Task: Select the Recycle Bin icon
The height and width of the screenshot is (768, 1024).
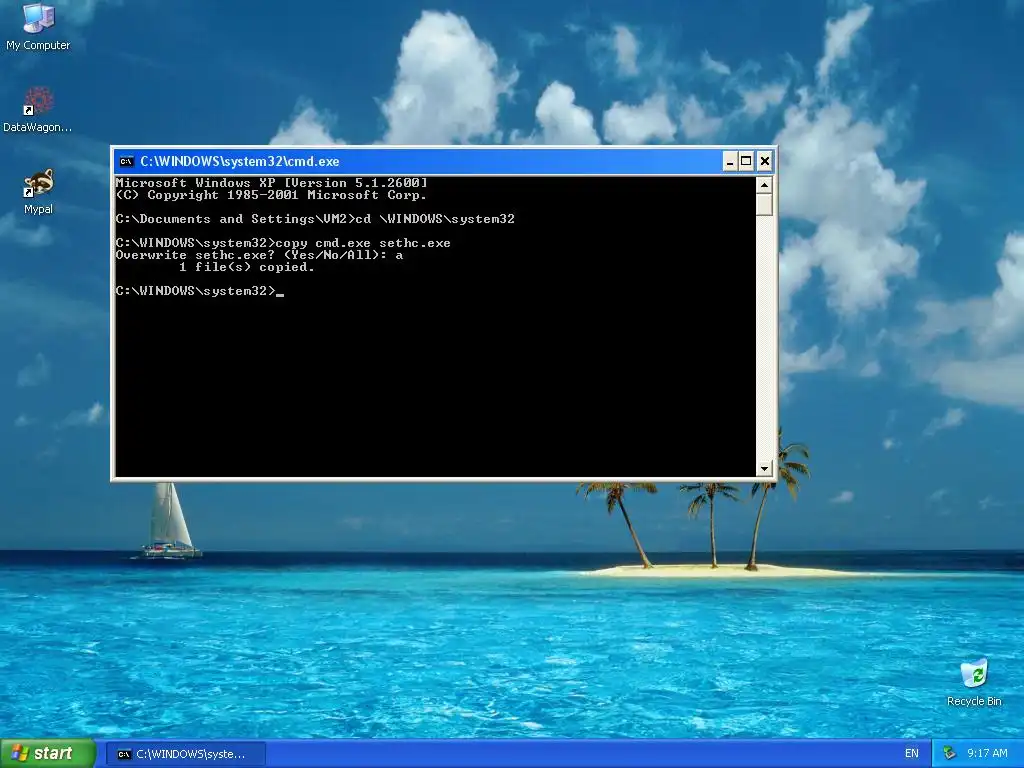Action: point(974,682)
